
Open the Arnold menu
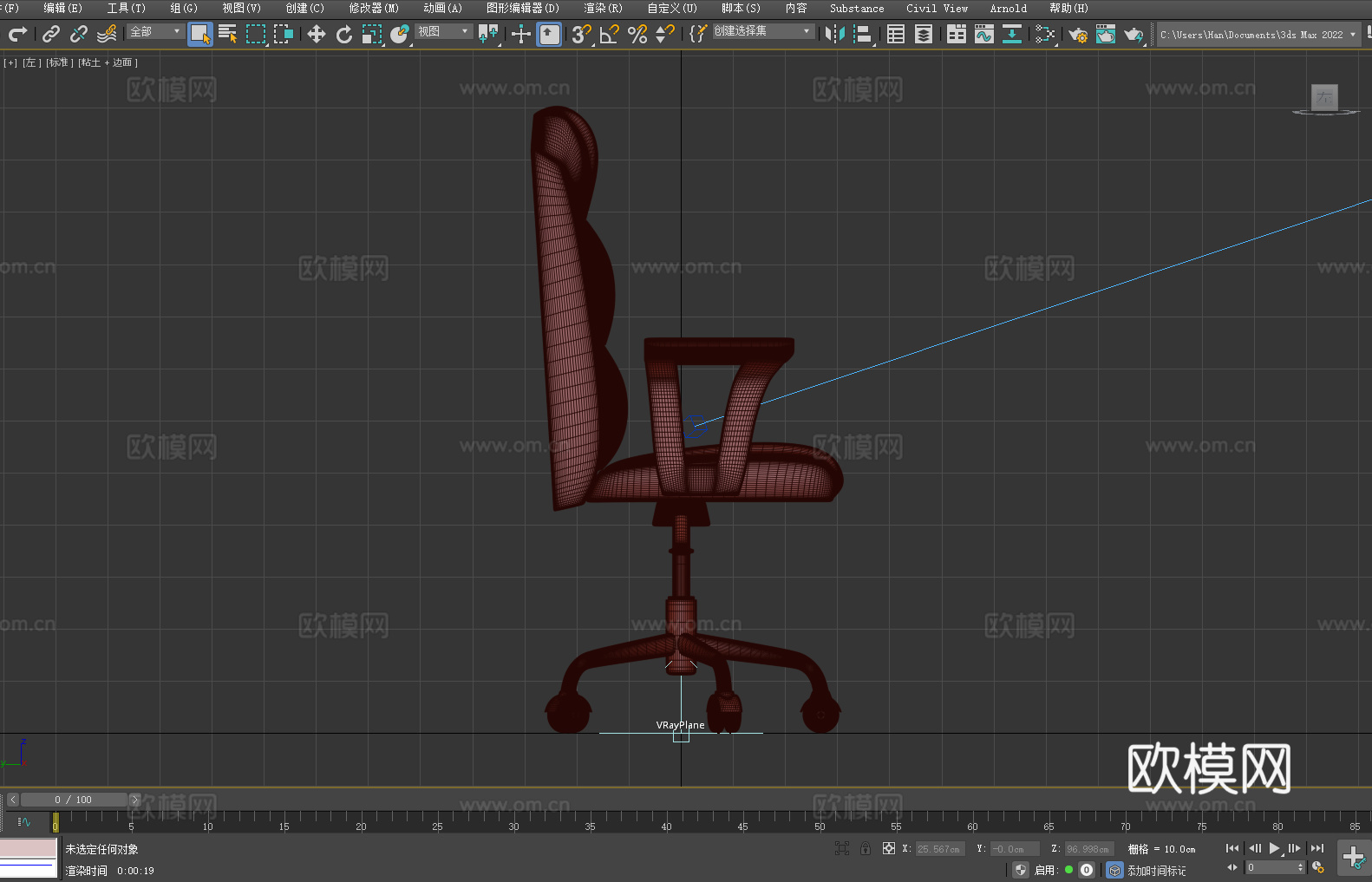click(x=1008, y=8)
